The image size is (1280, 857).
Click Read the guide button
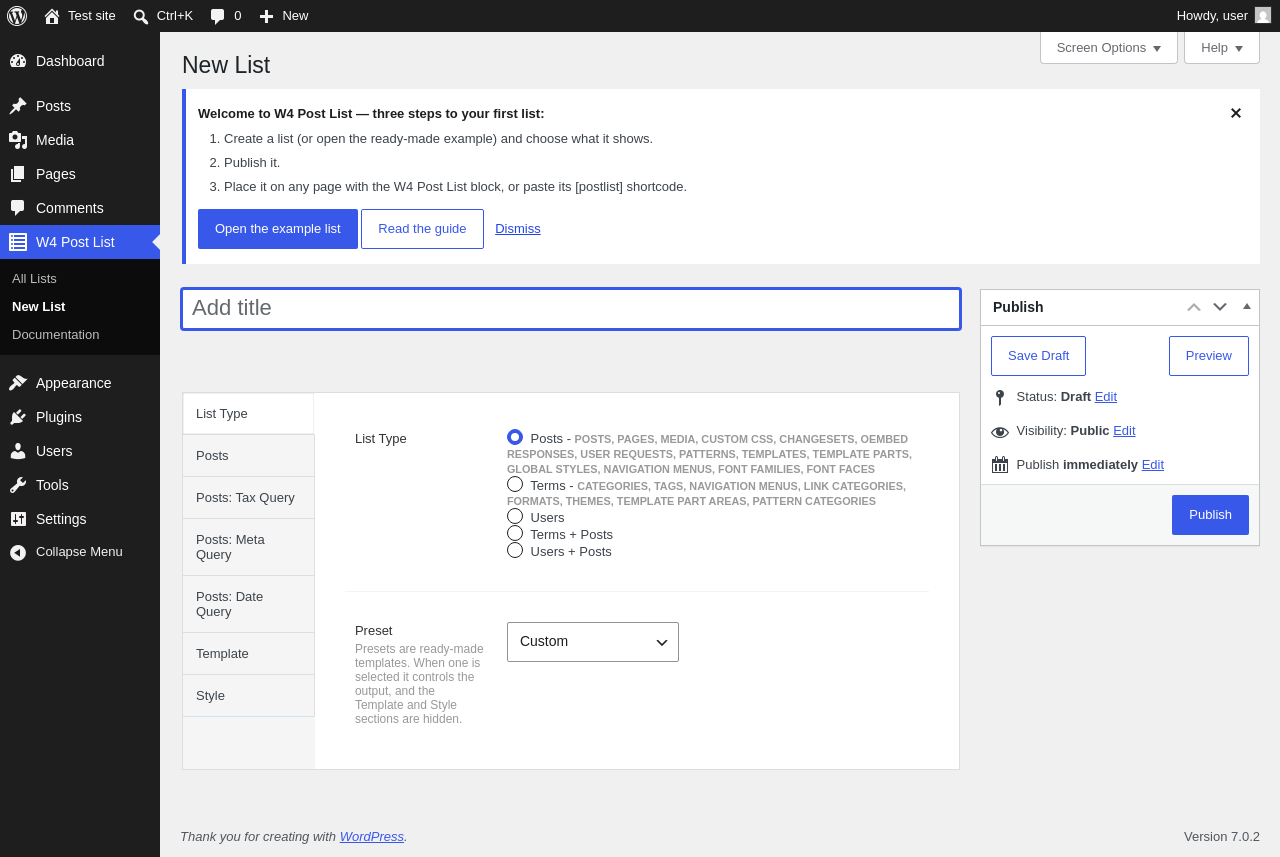tap(422, 229)
